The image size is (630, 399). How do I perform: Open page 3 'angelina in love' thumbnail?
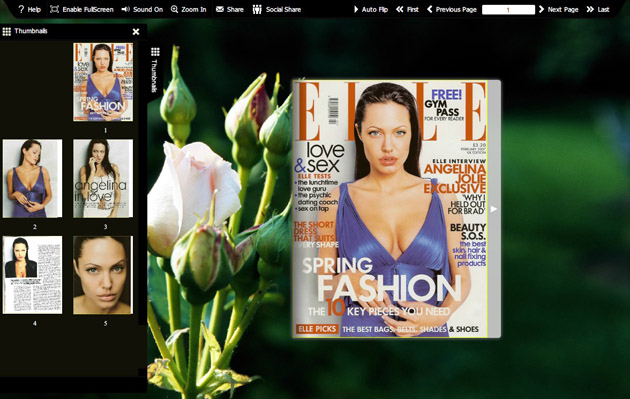[x=103, y=178]
